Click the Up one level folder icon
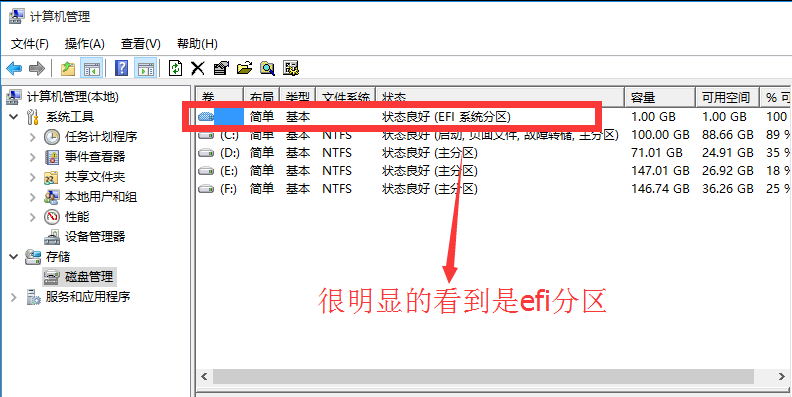 pos(68,68)
